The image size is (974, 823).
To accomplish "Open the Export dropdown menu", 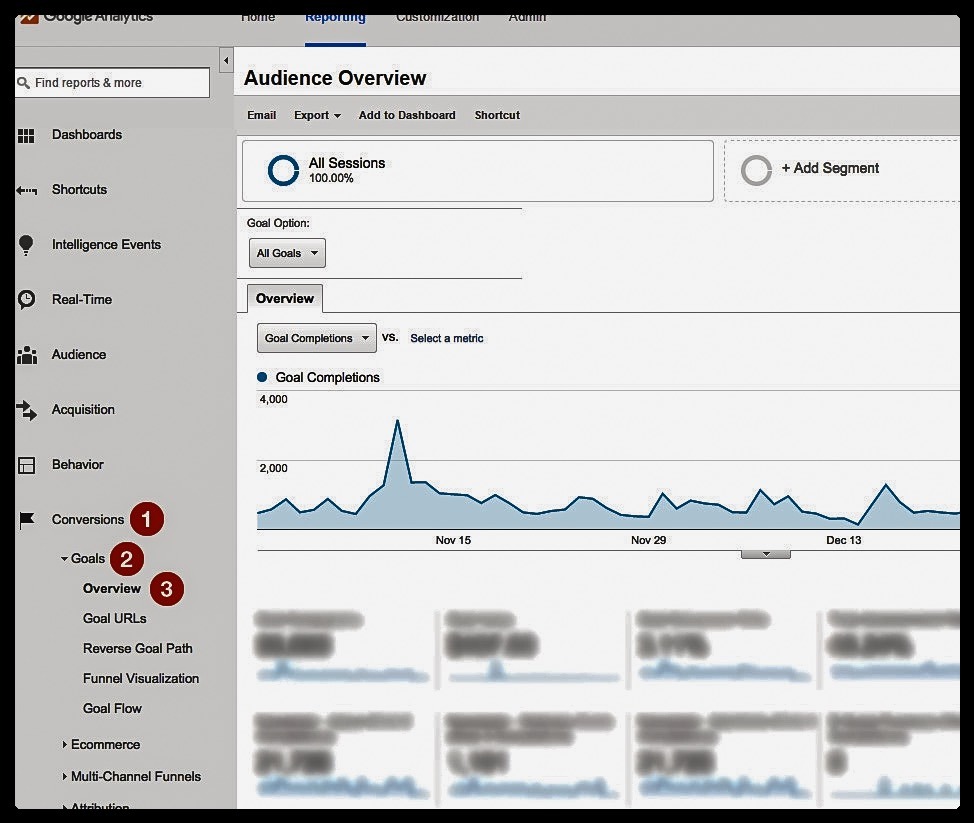I will pyautogui.click(x=317, y=115).
